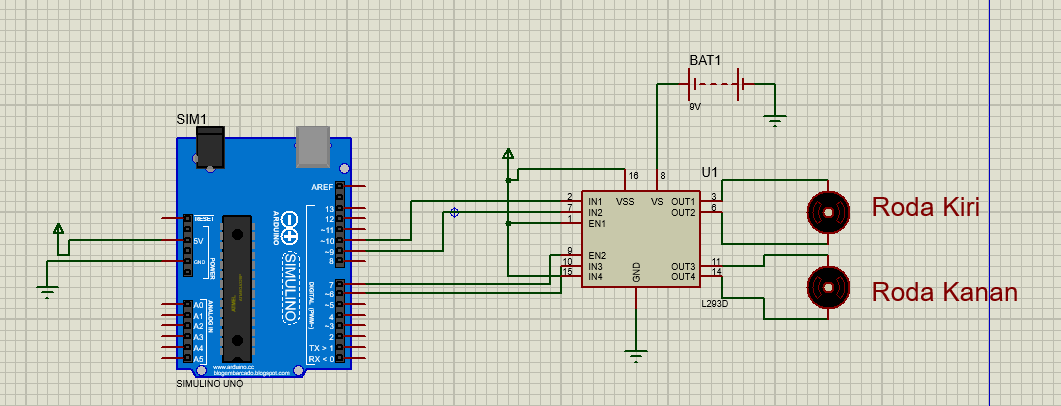Click the 'U1' reference label
This screenshot has height=406, width=1061.
pyautogui.click(x=709, y=173)
